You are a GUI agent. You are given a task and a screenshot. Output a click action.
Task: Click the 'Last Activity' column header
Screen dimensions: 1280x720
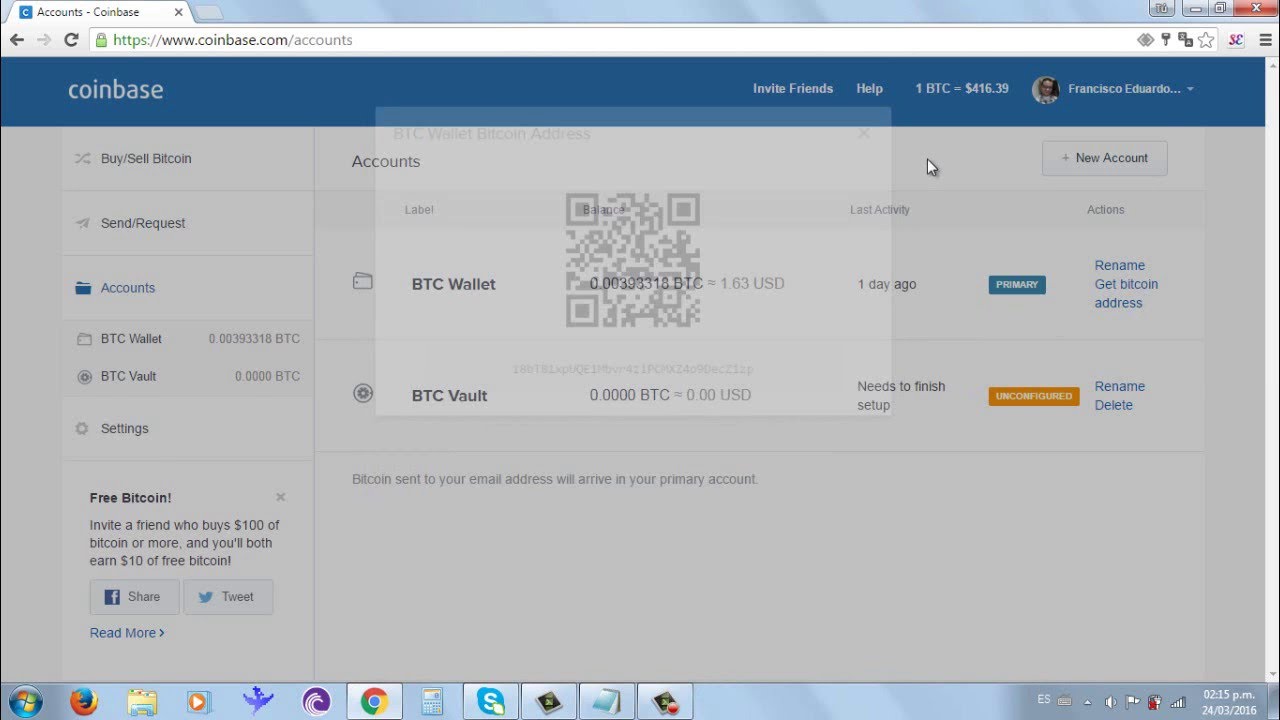pyautogui.click(x=880, y=210)
